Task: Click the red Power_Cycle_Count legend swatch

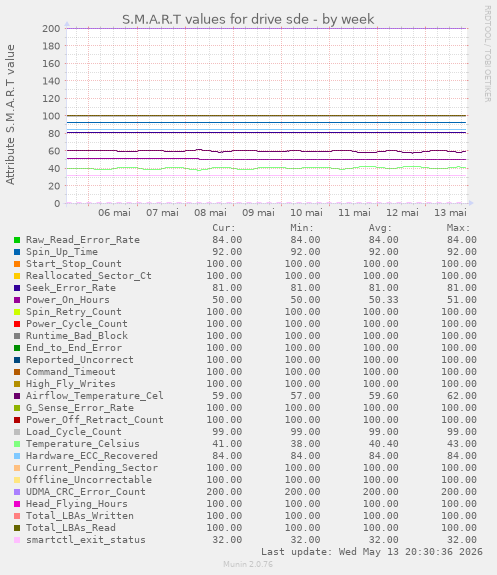Action: pyautogui.click(x=17, y=324)
